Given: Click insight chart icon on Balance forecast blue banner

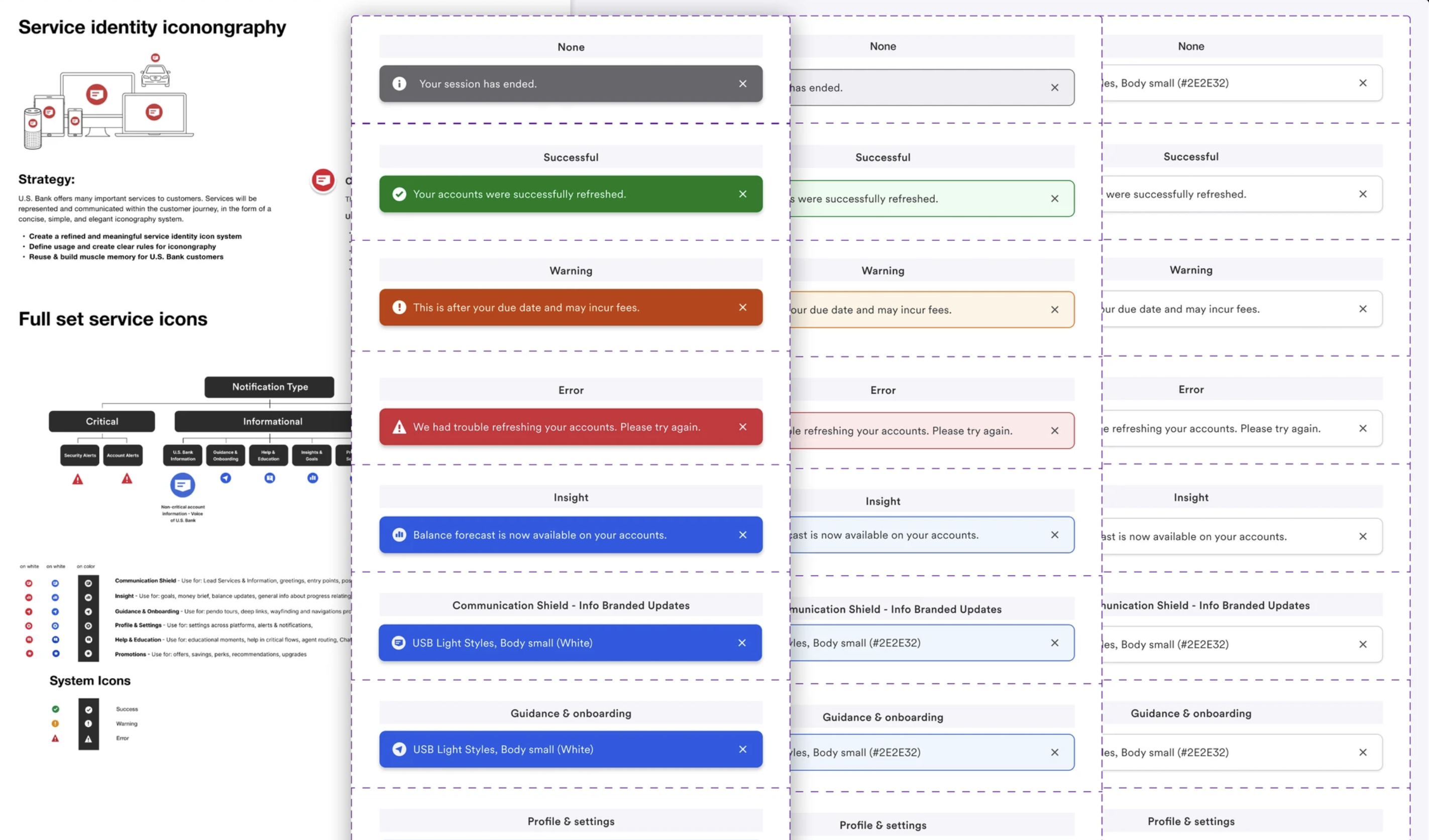Looking at the screenshot, I should pos(399,535).
